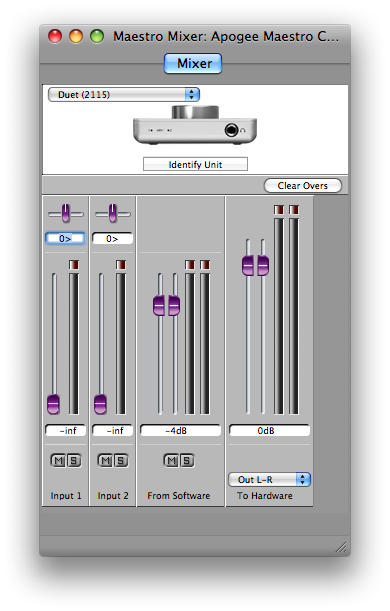Click the Input 1 pan value field
Screen dimensions: 390x611
[65, 238]
